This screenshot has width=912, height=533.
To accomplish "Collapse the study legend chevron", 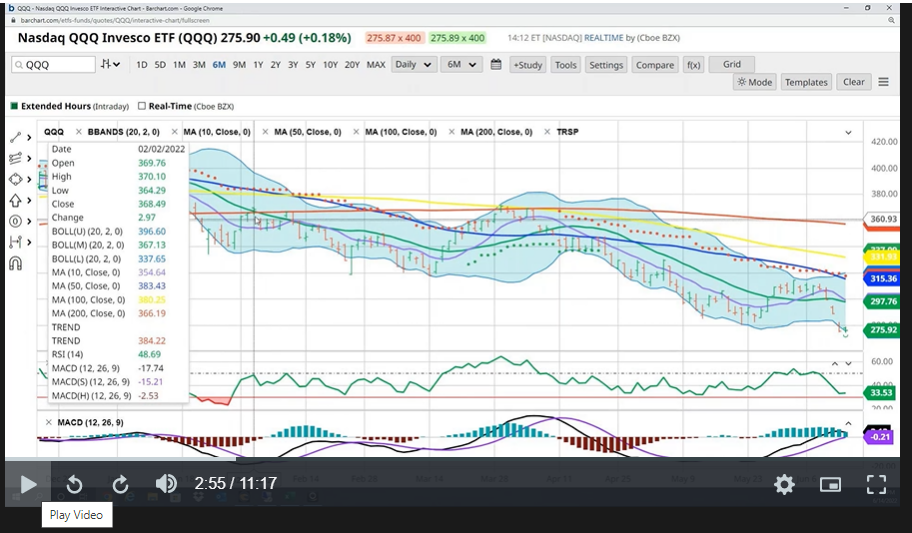I will (x=849, y=133).
